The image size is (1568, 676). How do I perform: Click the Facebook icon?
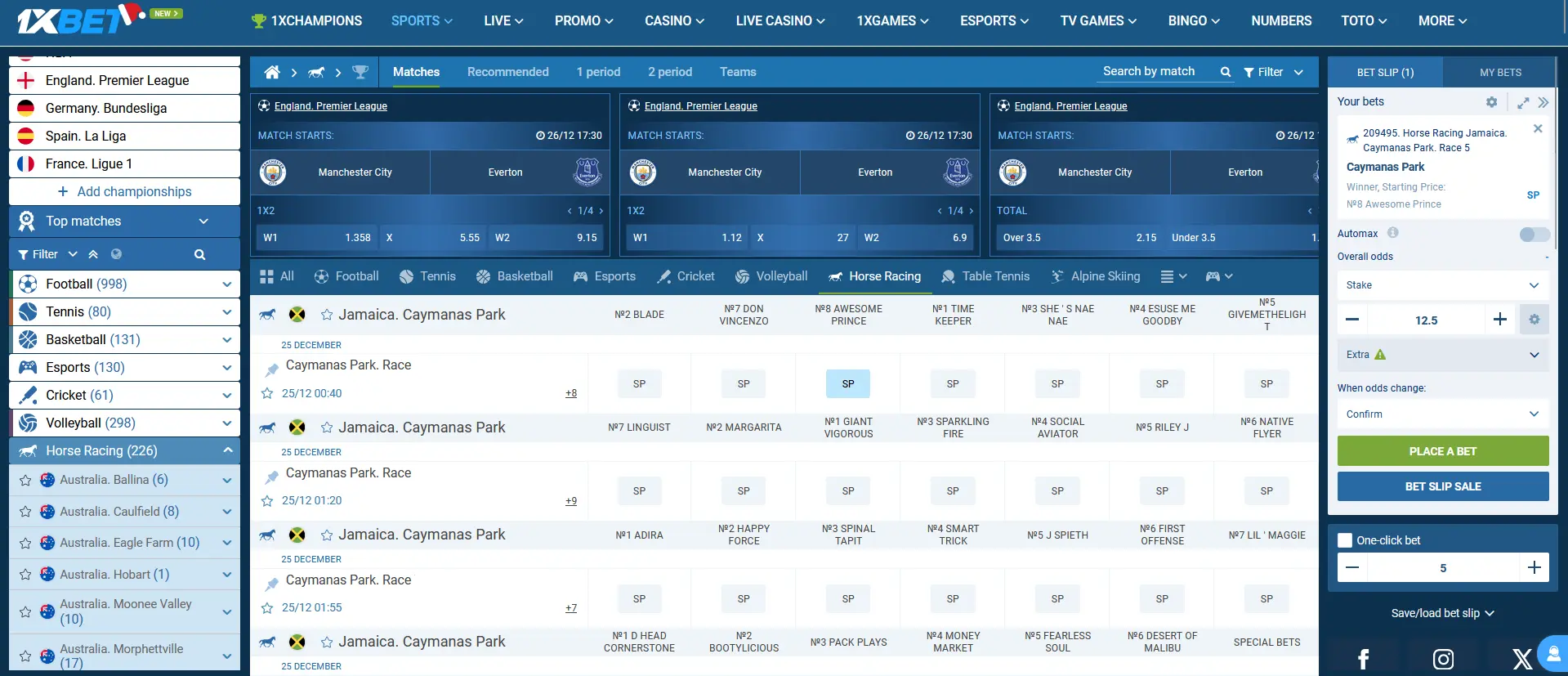point(1363,658)
